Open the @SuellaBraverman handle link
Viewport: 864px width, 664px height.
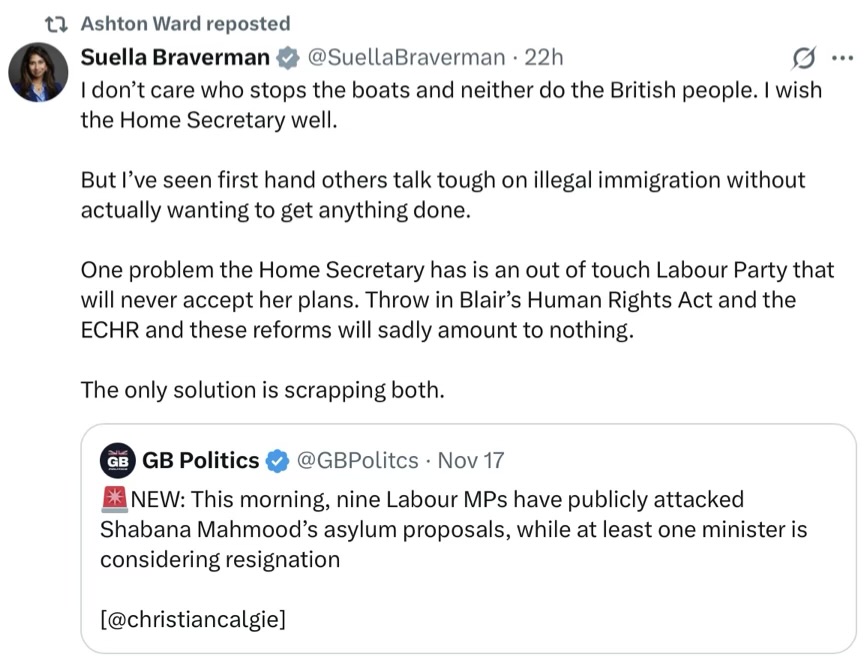click(404, 57)
